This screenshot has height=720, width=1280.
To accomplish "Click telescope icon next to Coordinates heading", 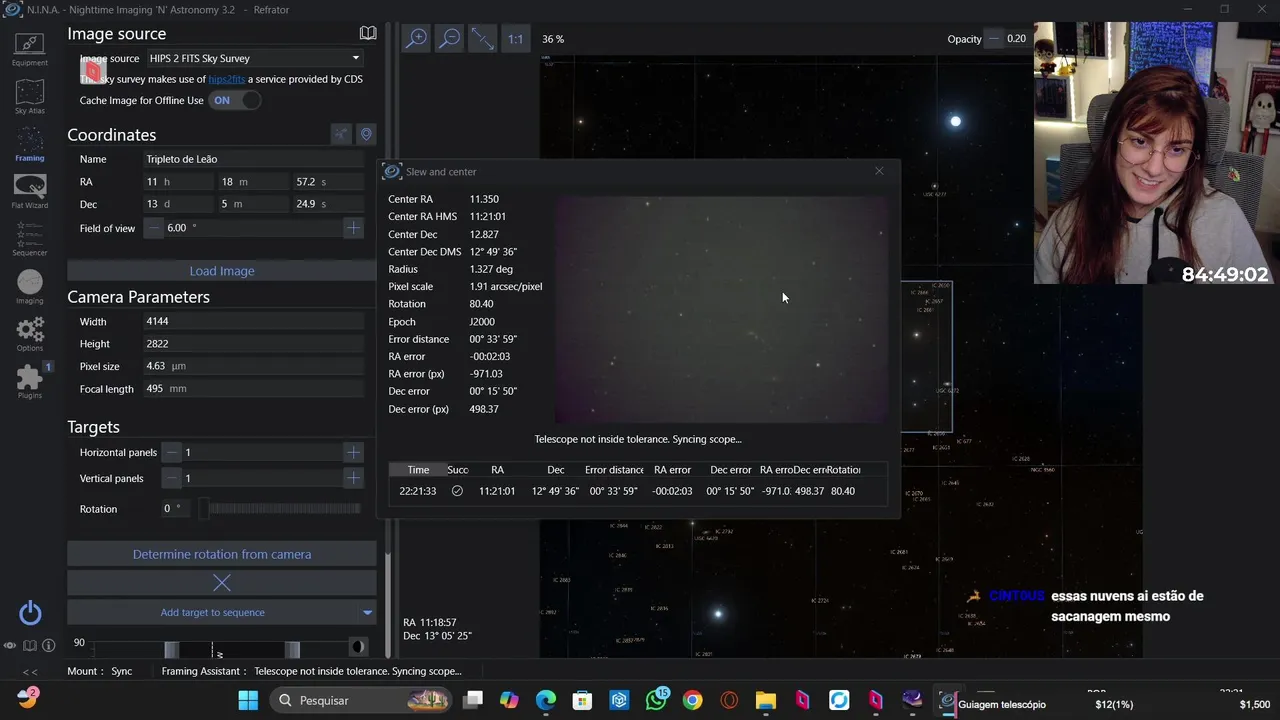I will coord(341,134).
